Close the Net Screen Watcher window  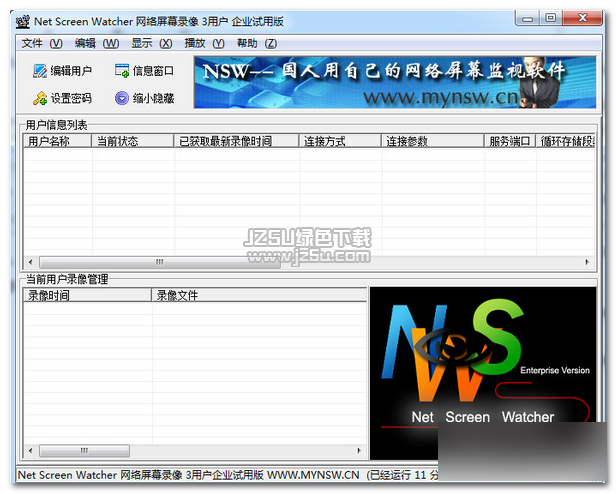pos(583,18)
